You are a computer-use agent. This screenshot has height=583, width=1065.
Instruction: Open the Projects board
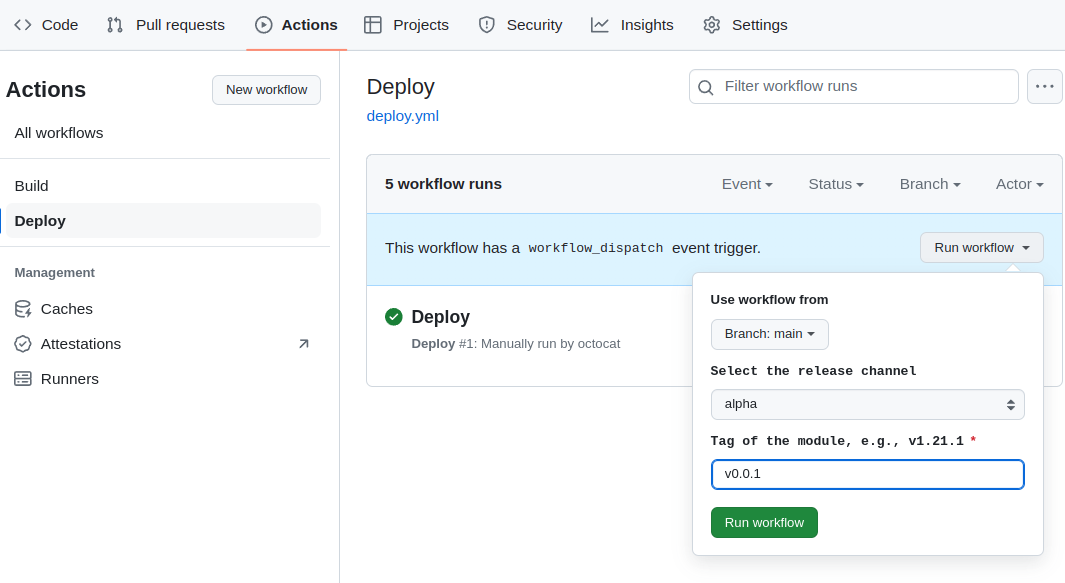click(x=406, y=24)
